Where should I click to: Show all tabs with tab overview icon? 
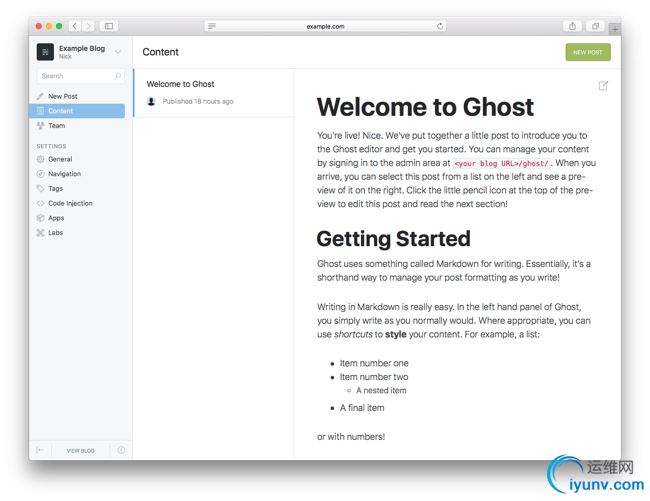pyautogui.click(x=595, y=26)
